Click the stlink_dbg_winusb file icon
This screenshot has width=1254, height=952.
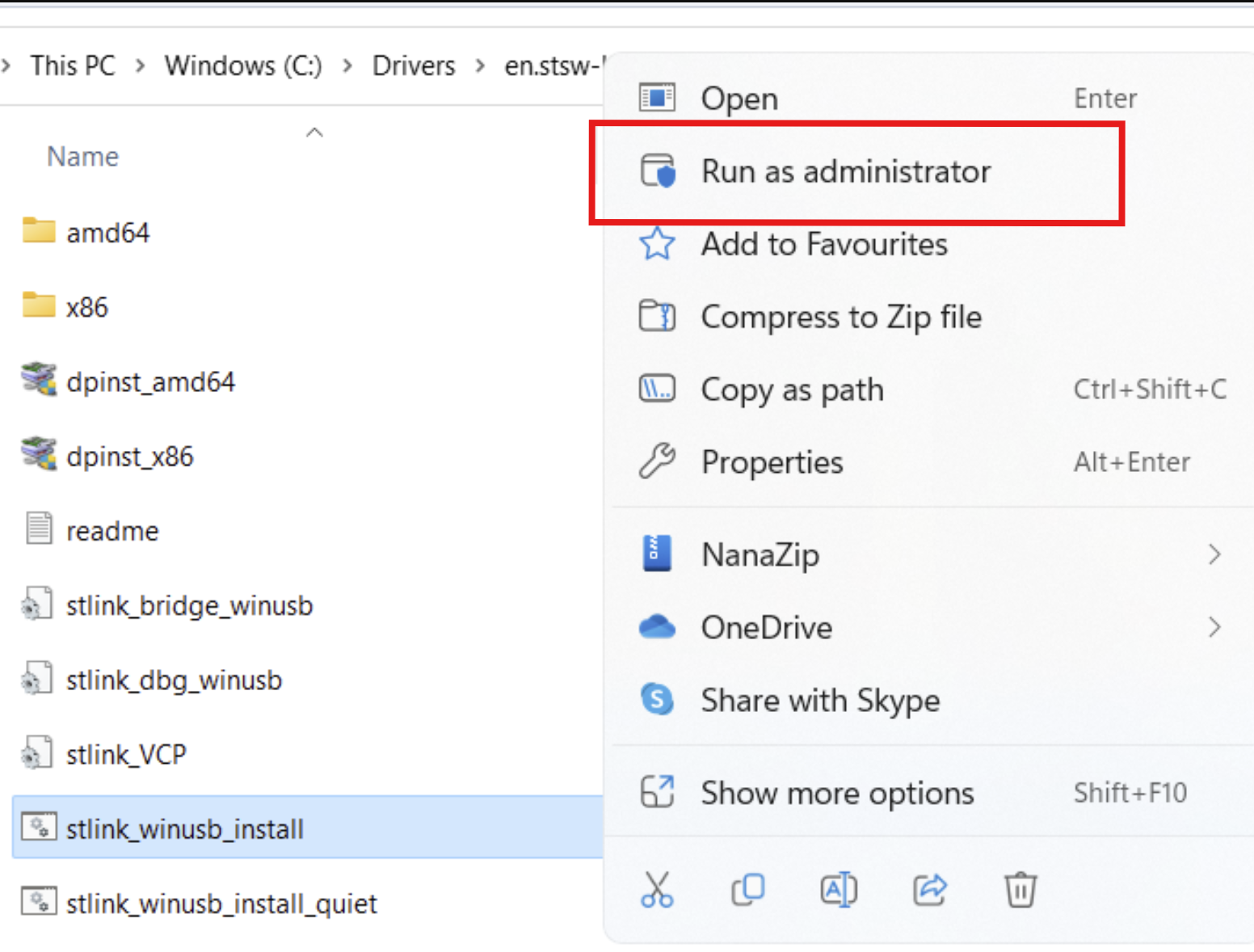(x=37, y=678)
